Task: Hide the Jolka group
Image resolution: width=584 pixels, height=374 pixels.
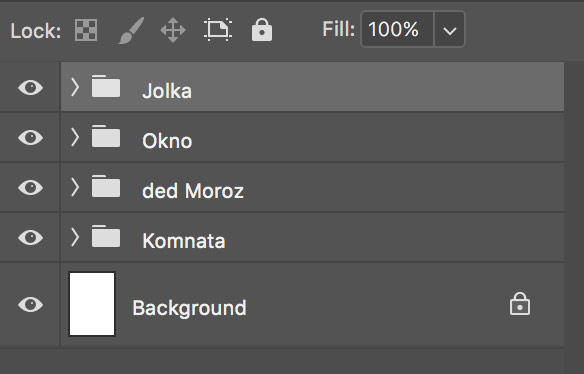Action: click(x=31, y=88)
